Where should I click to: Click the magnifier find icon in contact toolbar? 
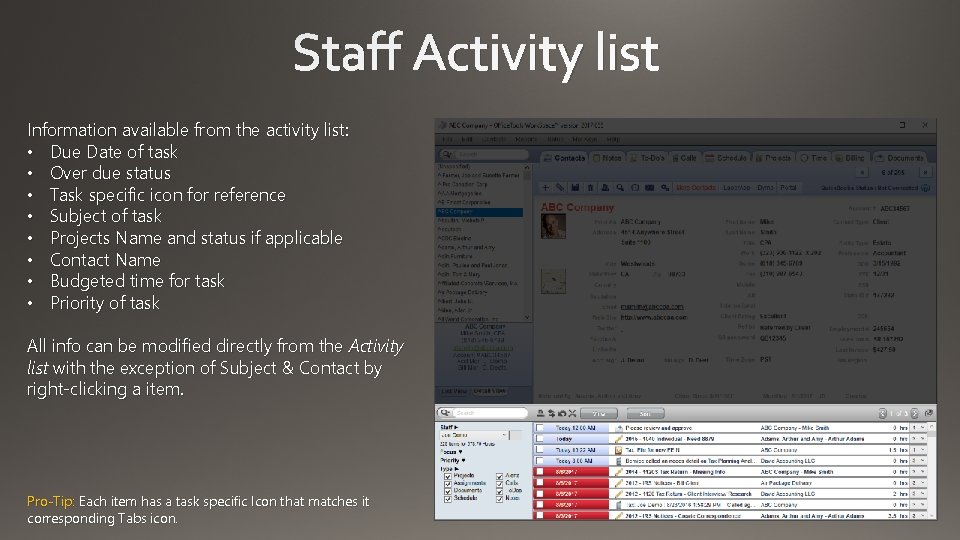point(620,187)
